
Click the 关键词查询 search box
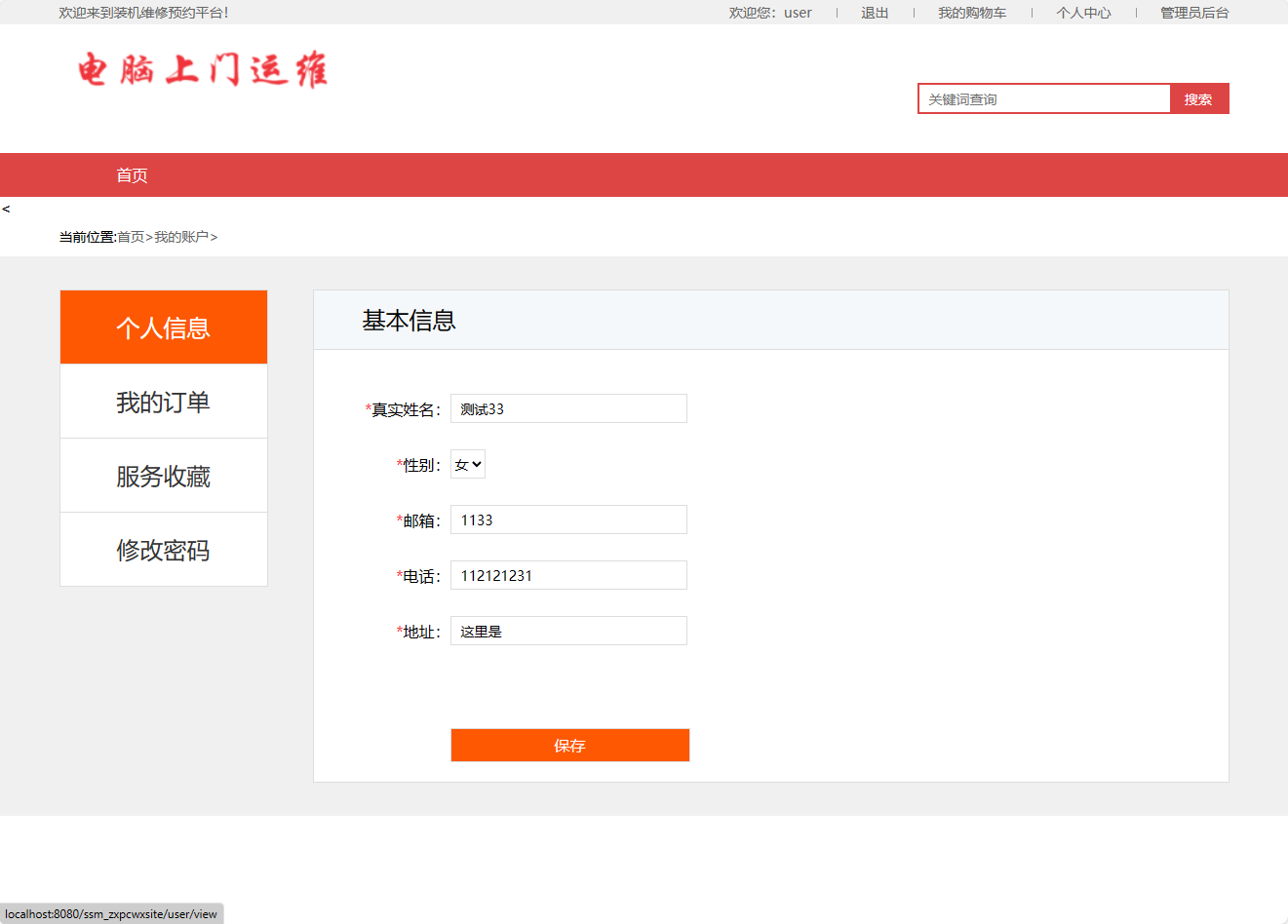coord(1043,98)
